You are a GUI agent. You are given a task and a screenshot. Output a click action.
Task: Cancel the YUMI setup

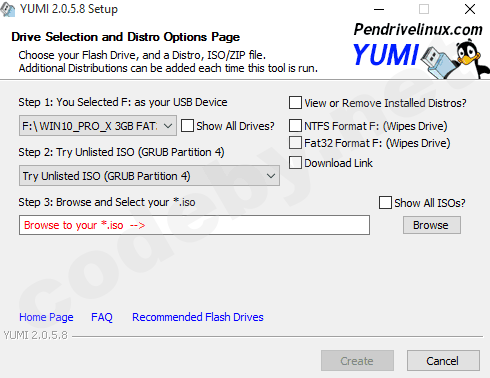[x=443, y=361]
